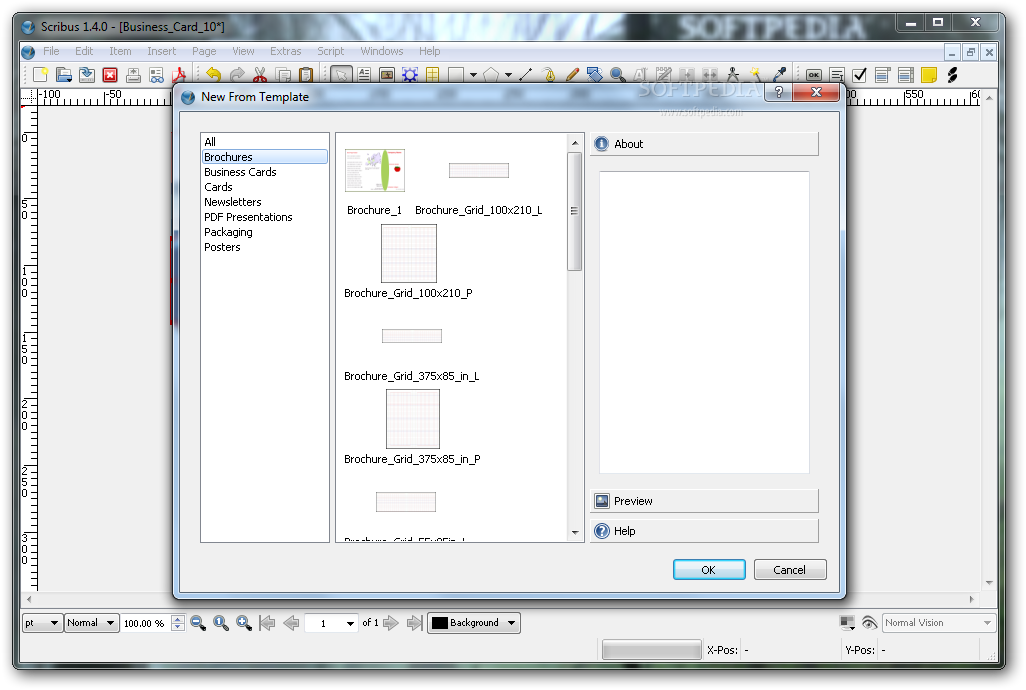
Task: Click the template list scrollbar handle
Action: tap(575, 211)
